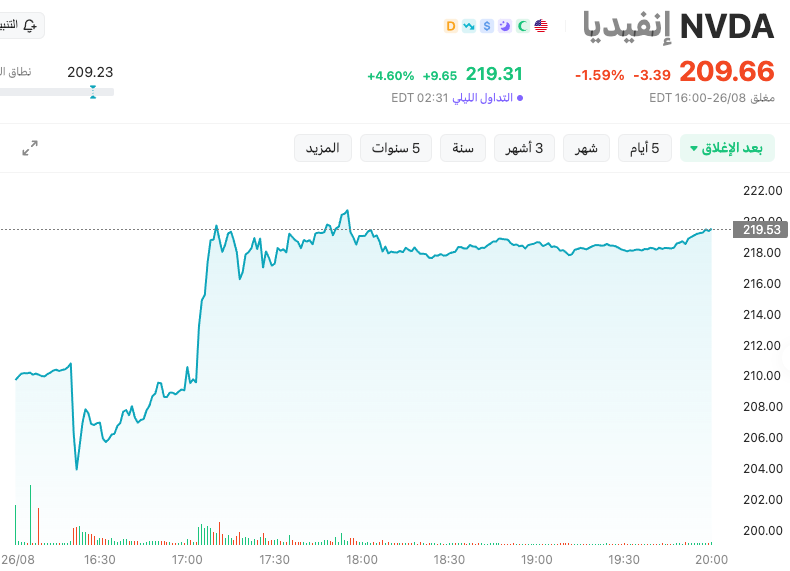Click the price range slider marker
The image size is (790, 571).
point(93,92)
